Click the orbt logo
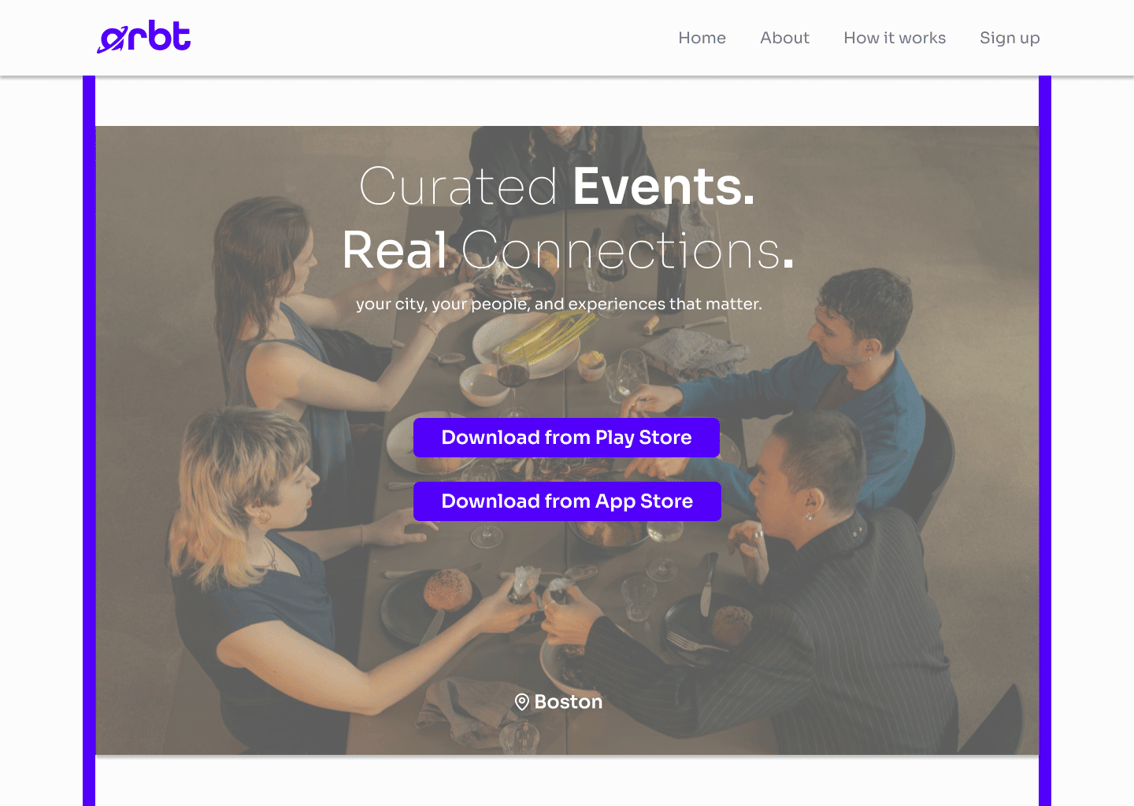 click(144, 37)
